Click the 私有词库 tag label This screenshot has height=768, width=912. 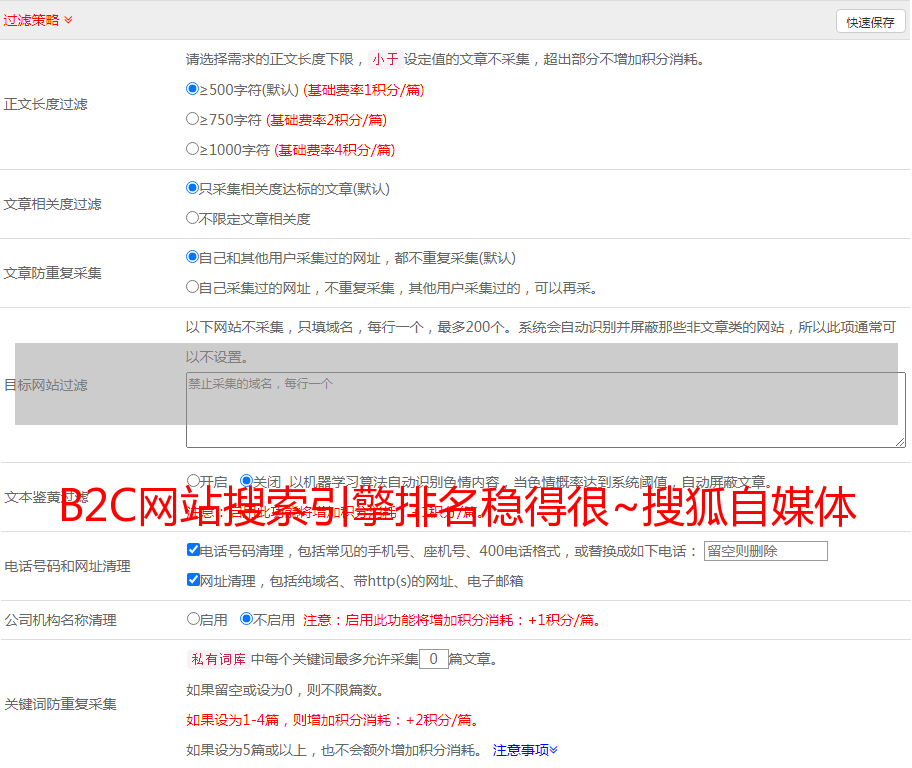coord(216,659)
